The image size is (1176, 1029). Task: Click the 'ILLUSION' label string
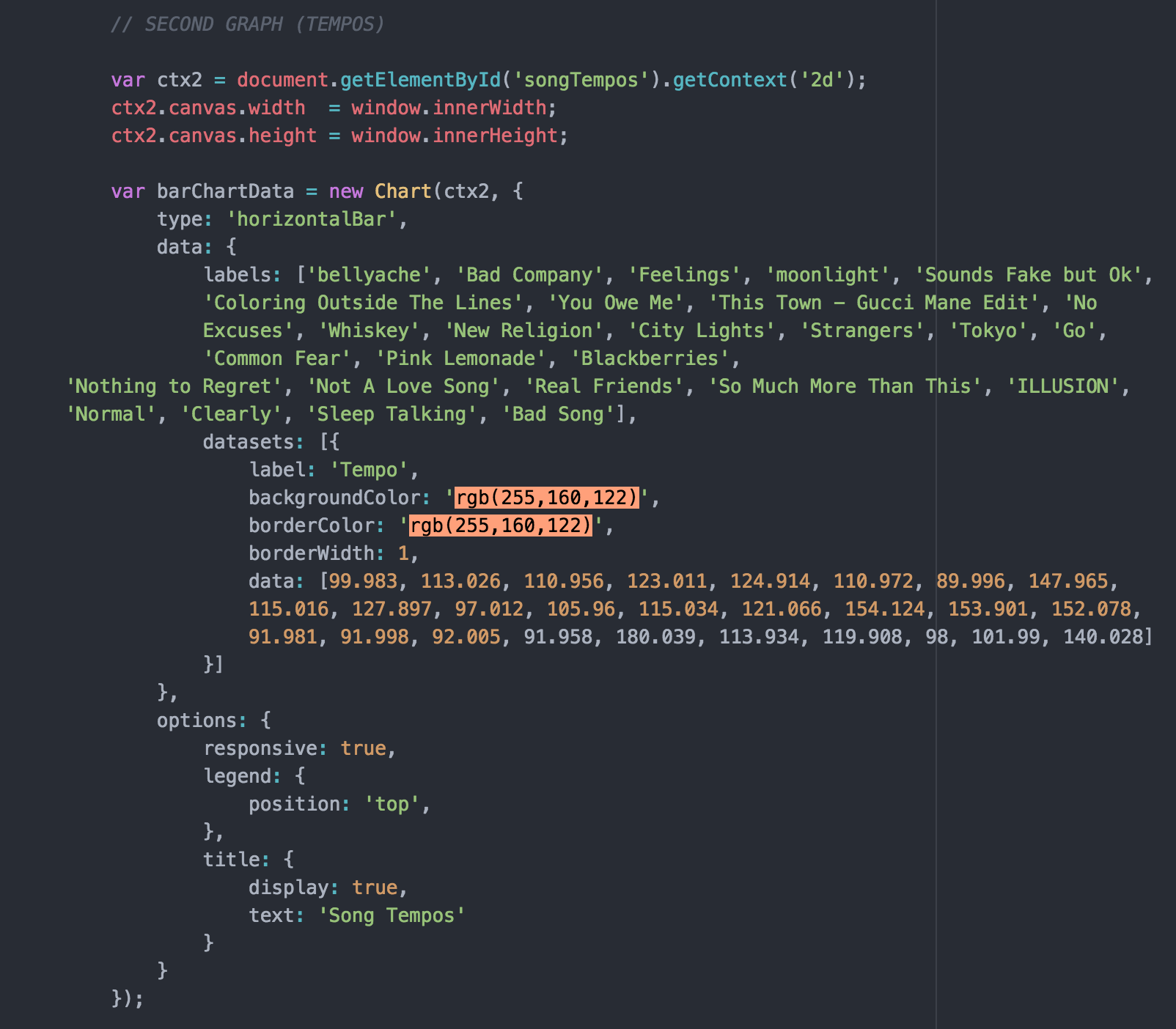pos(1063,386)
